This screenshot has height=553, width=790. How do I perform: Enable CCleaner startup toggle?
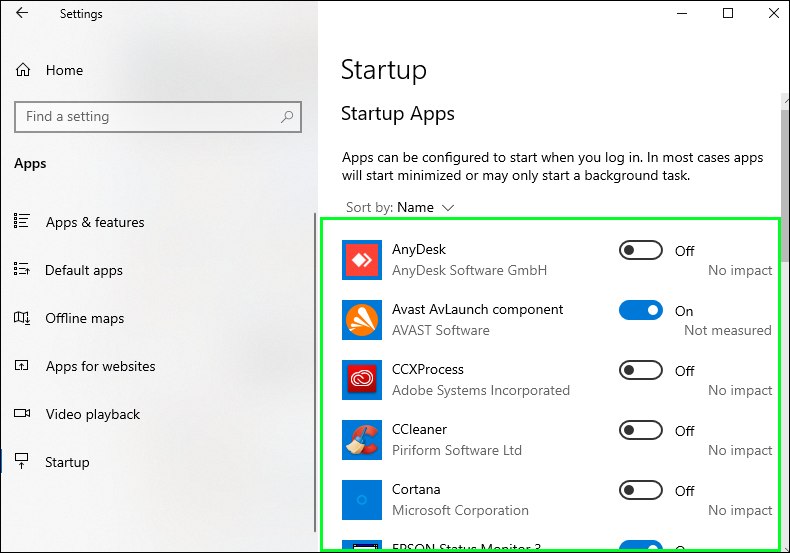641,430
